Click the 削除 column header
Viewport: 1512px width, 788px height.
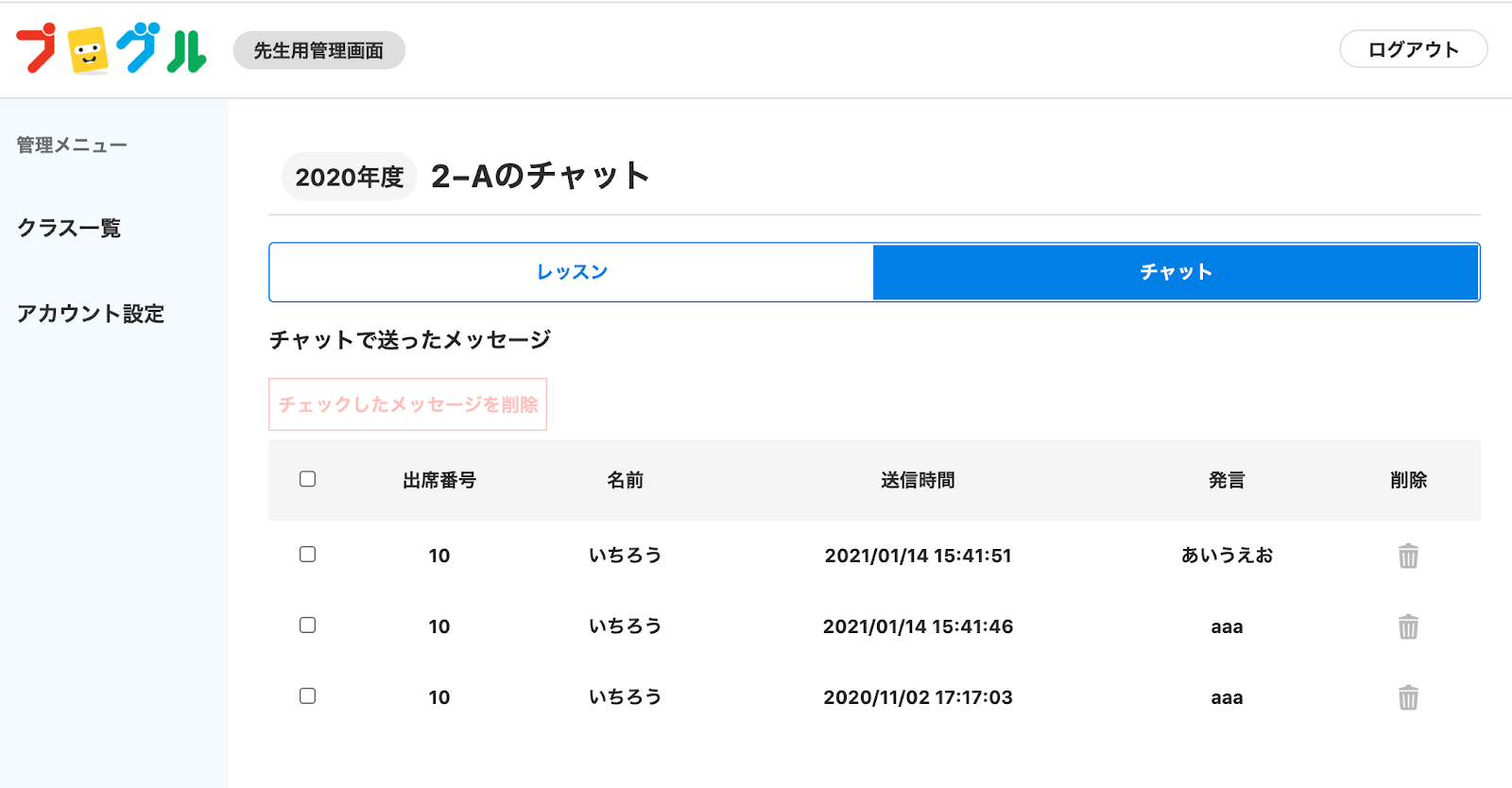tap(1408, 480)
